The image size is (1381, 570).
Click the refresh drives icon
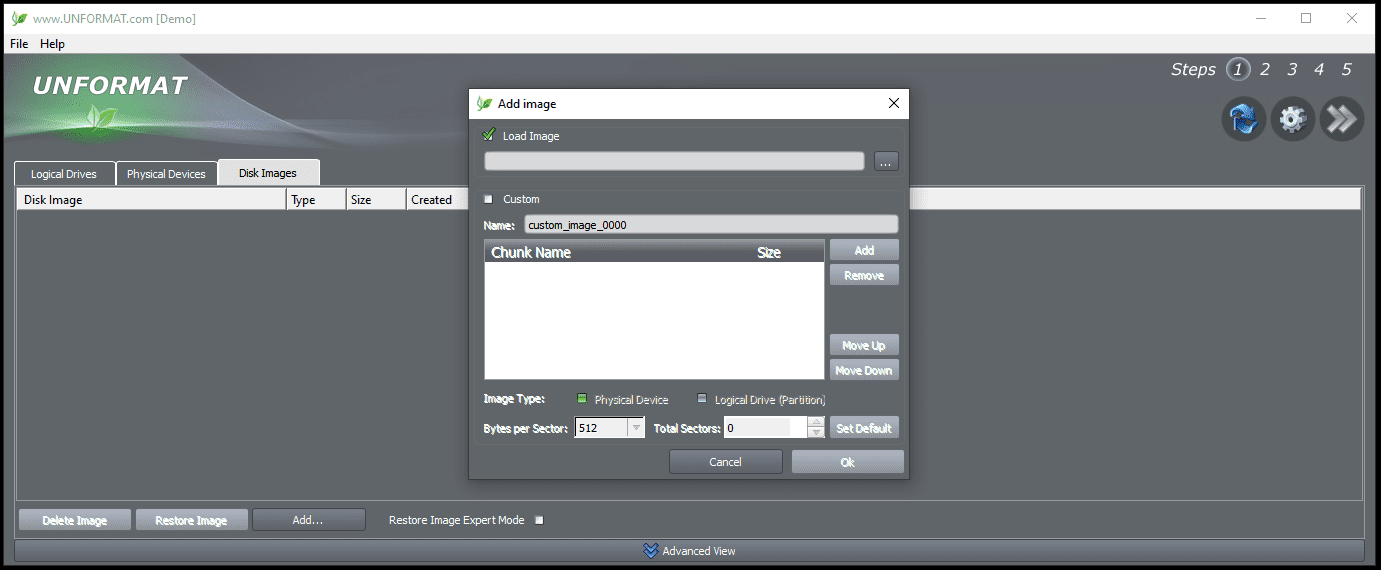coord(1244,119)
